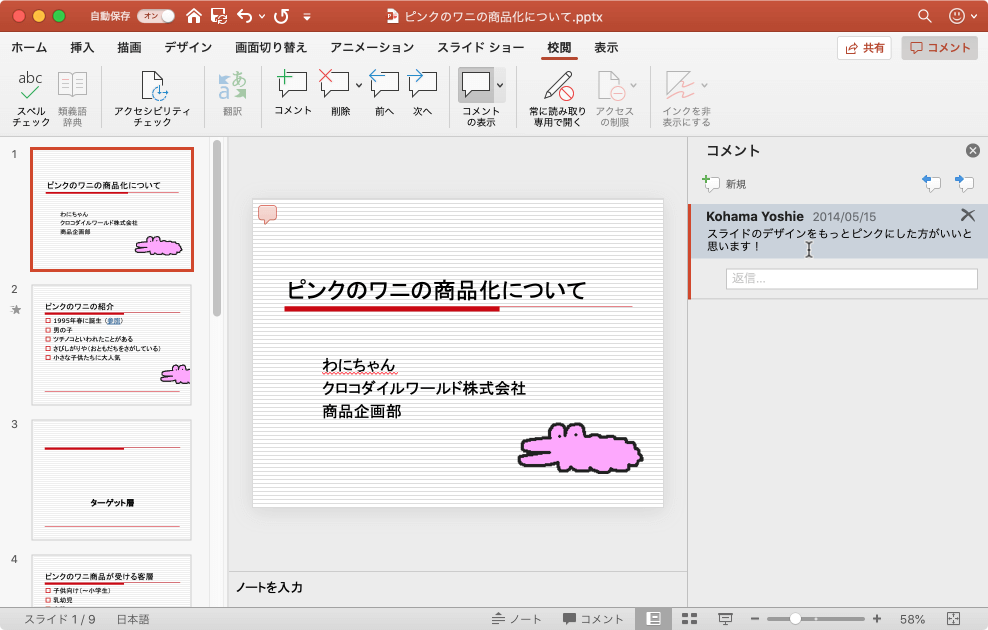Open the アニメーション ribbon tab
The width and height of the screenshot is (988, 630).
[372, 48]
